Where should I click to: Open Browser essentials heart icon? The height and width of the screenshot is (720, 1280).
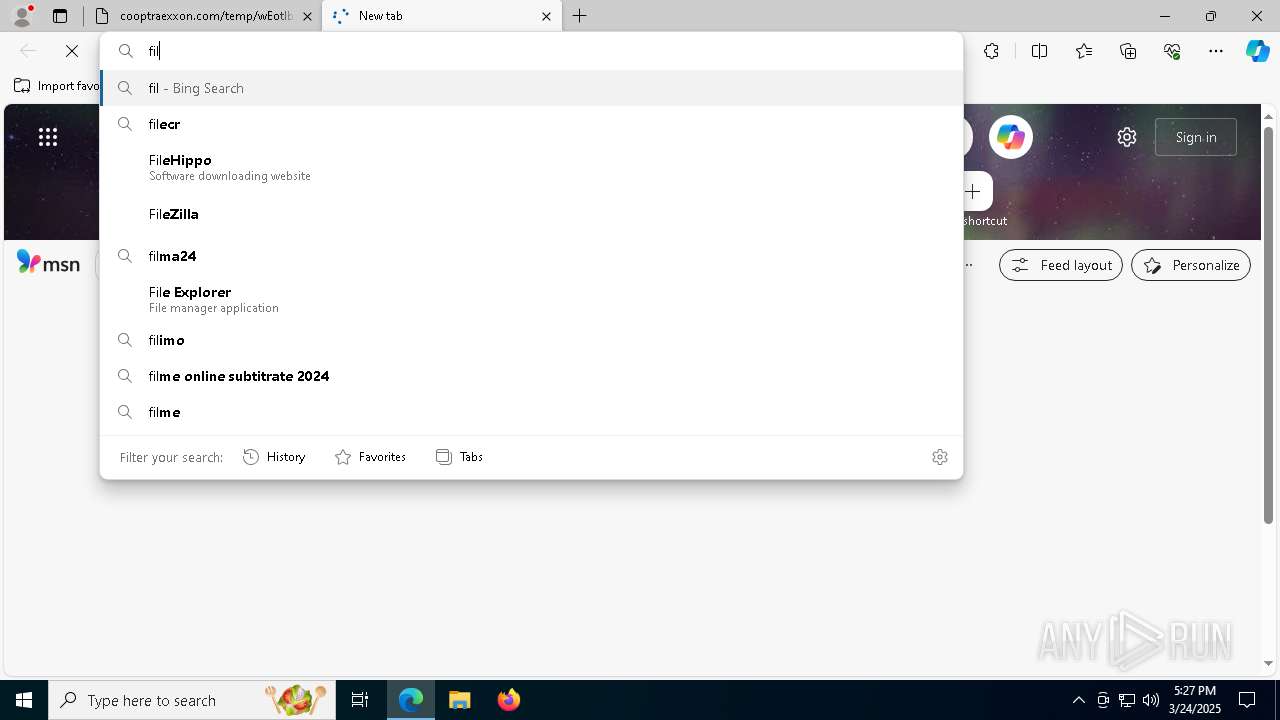click(1172, 51)
